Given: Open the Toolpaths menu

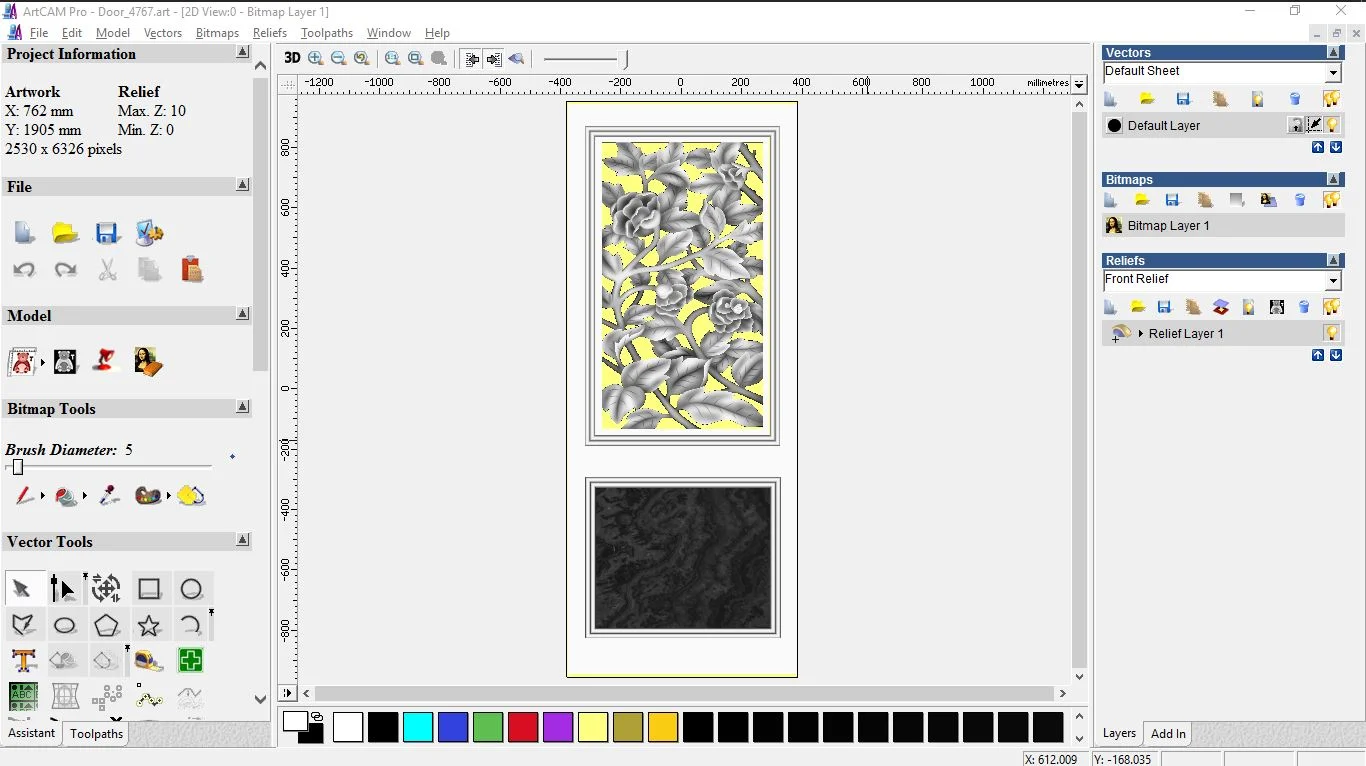Looking at the screenshot, I should pos(327,33).
